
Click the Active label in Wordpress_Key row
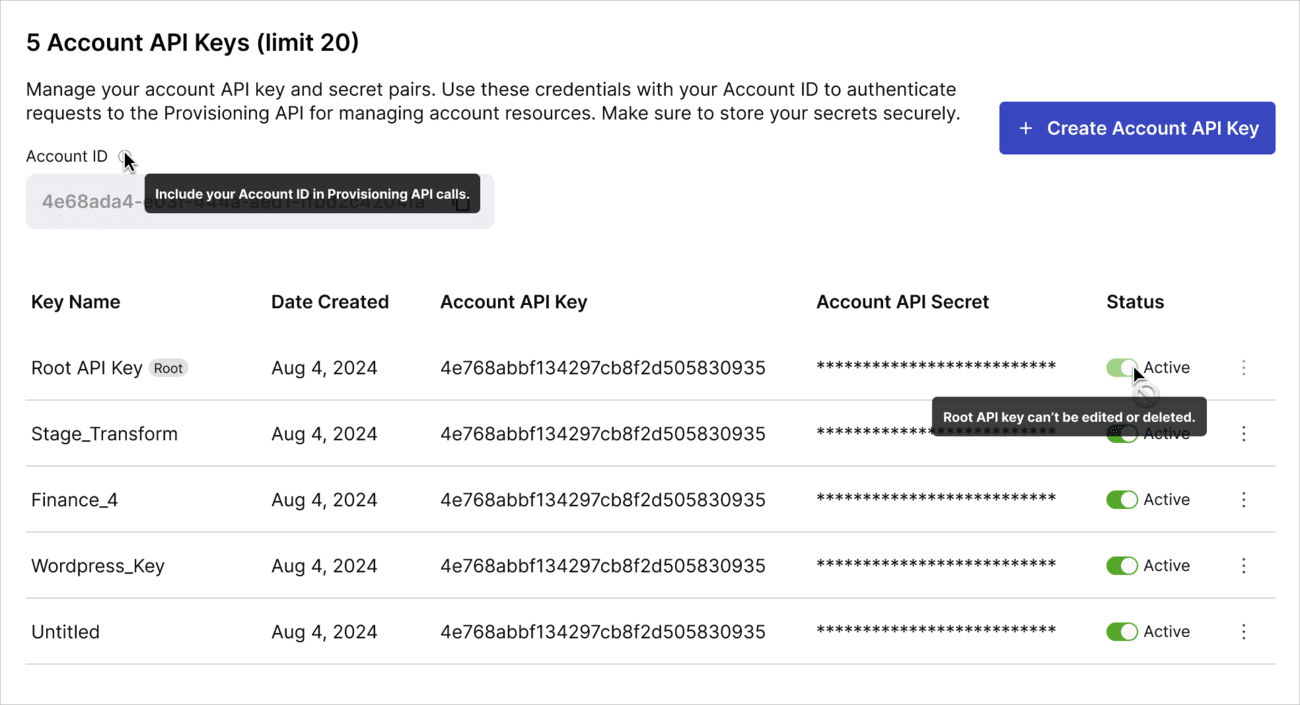coord(1167,566)
